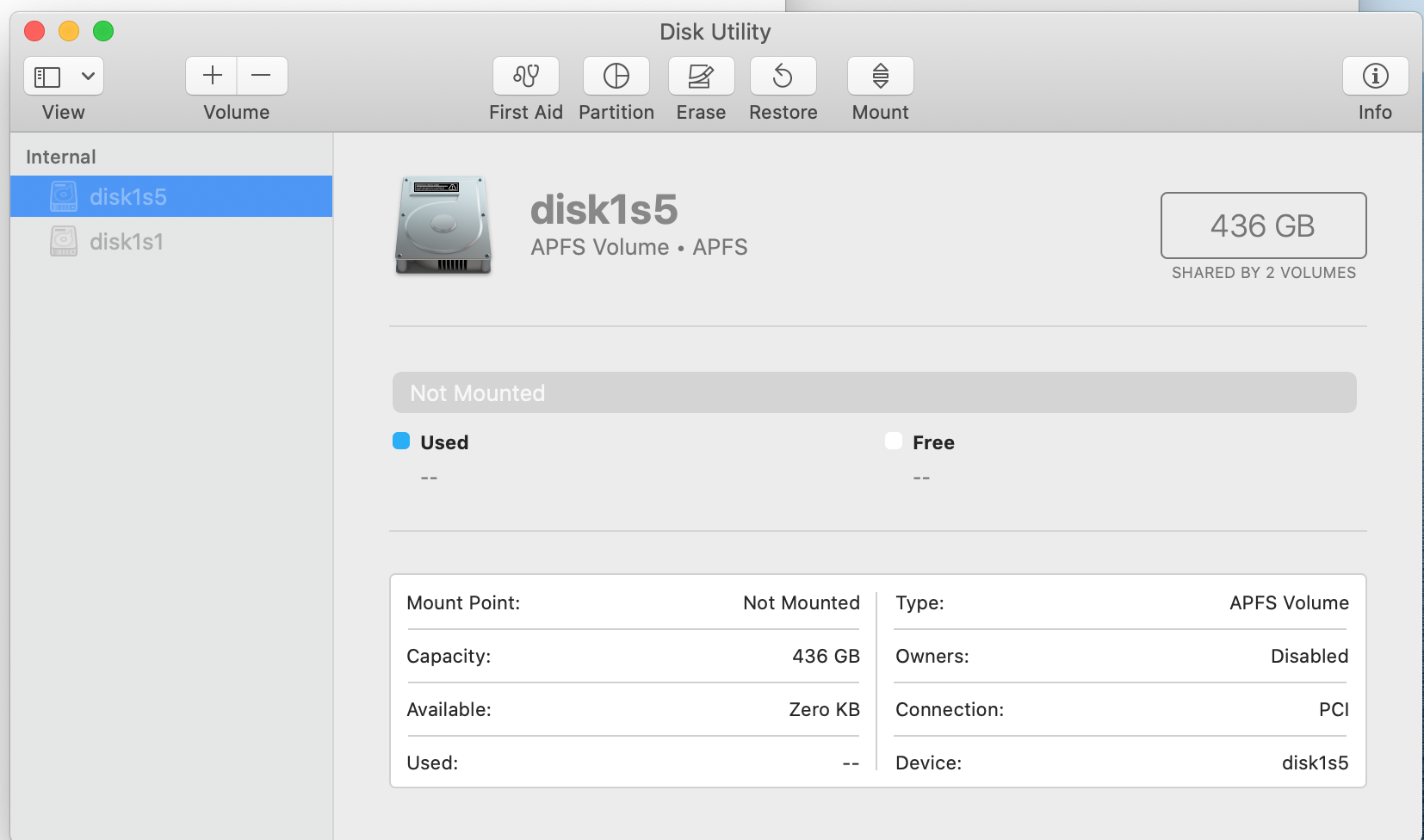The image size is (1424, 840).
Task: Click the Owners: label
Action: click(932, 656)
